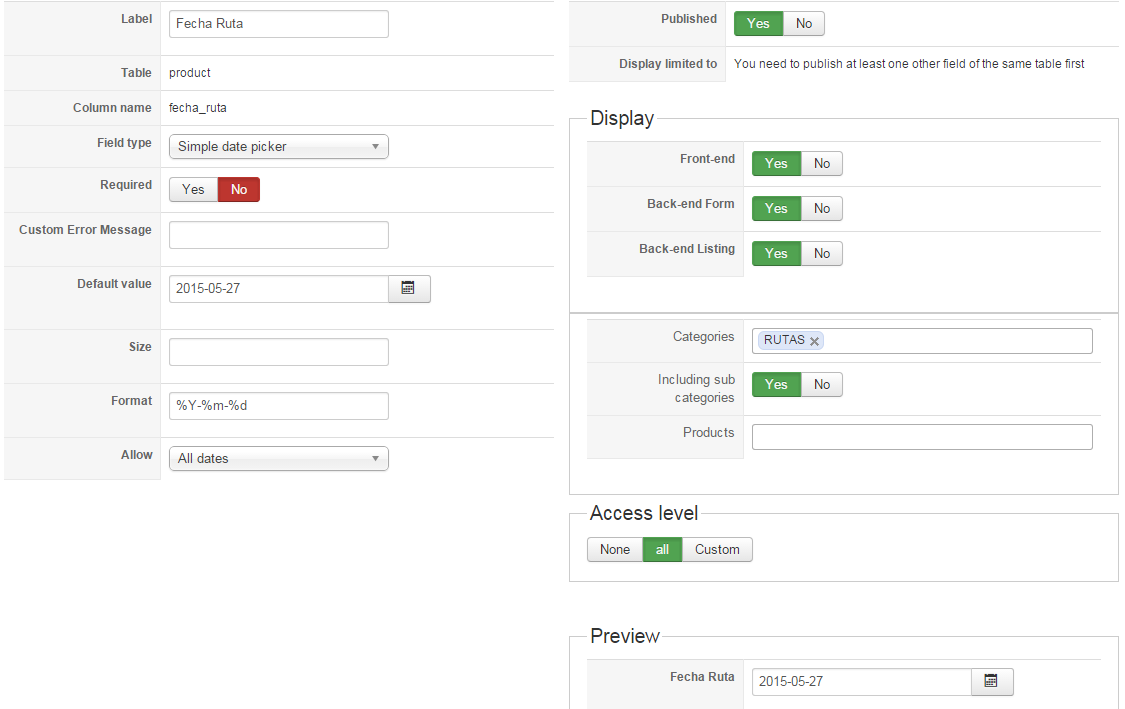Set Required to Yes
This screenshot has height=709, width=1125.
point(193,189)
